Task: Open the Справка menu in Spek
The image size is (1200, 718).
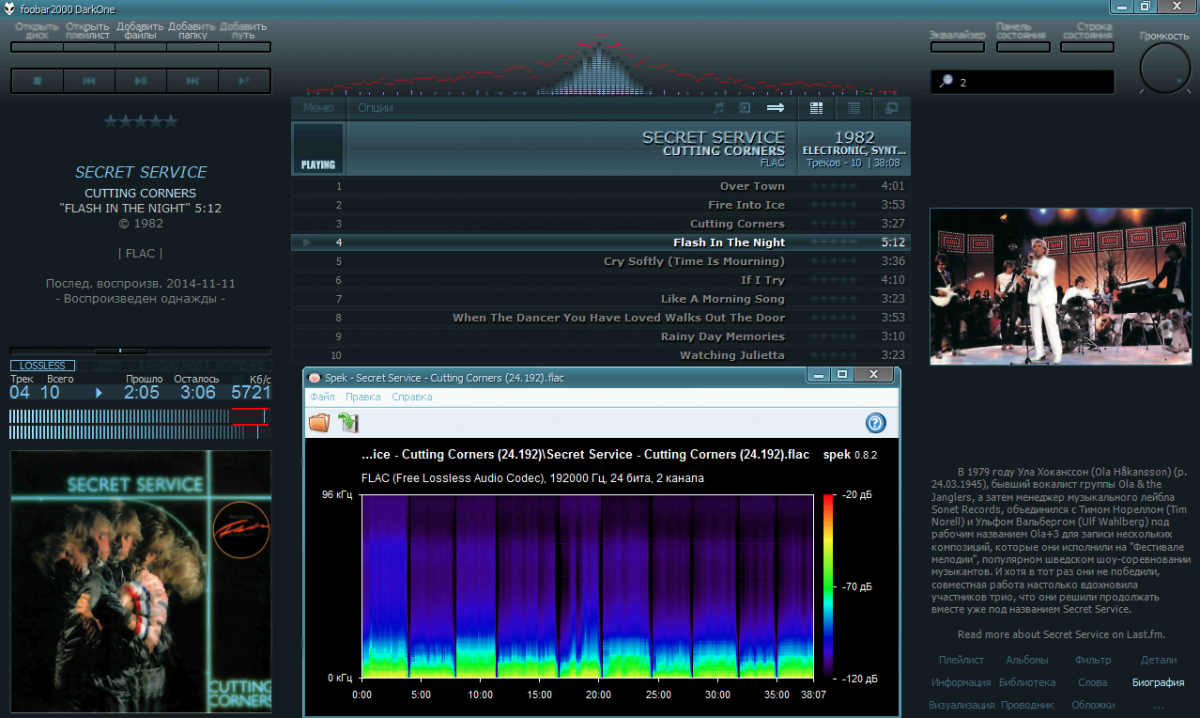Action: (412, 397)
